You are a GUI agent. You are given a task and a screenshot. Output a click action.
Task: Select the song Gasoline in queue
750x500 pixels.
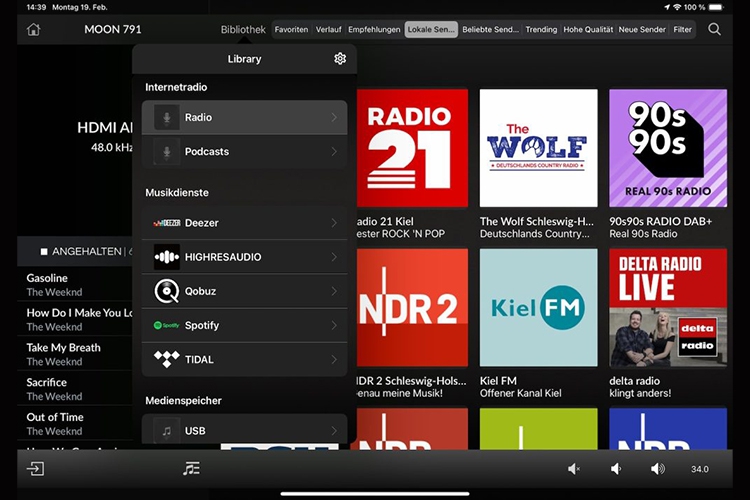click(x=75, y=285)
